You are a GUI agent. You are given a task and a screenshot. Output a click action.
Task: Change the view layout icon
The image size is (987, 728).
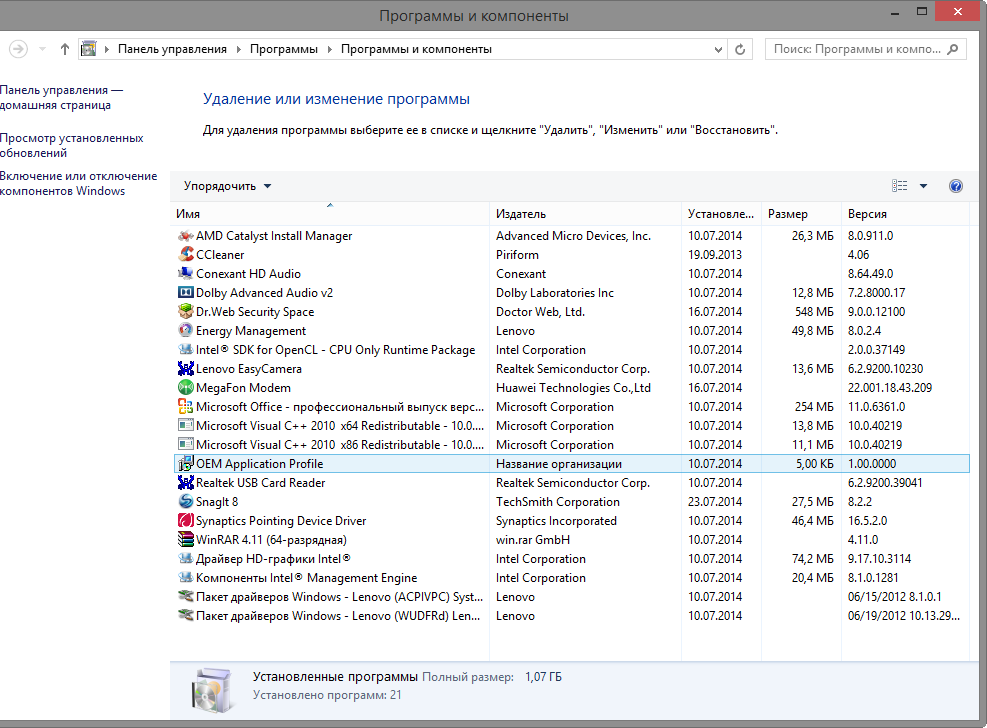point(900,186)
